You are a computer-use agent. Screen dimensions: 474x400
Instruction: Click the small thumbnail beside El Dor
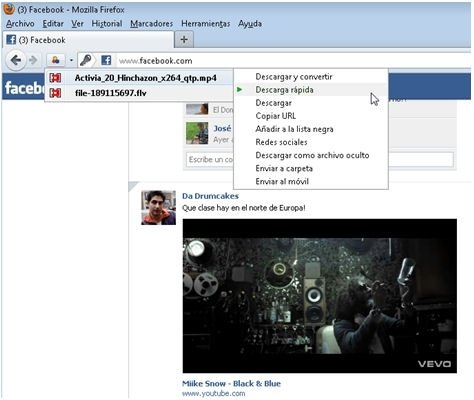(x=197, y=109)
